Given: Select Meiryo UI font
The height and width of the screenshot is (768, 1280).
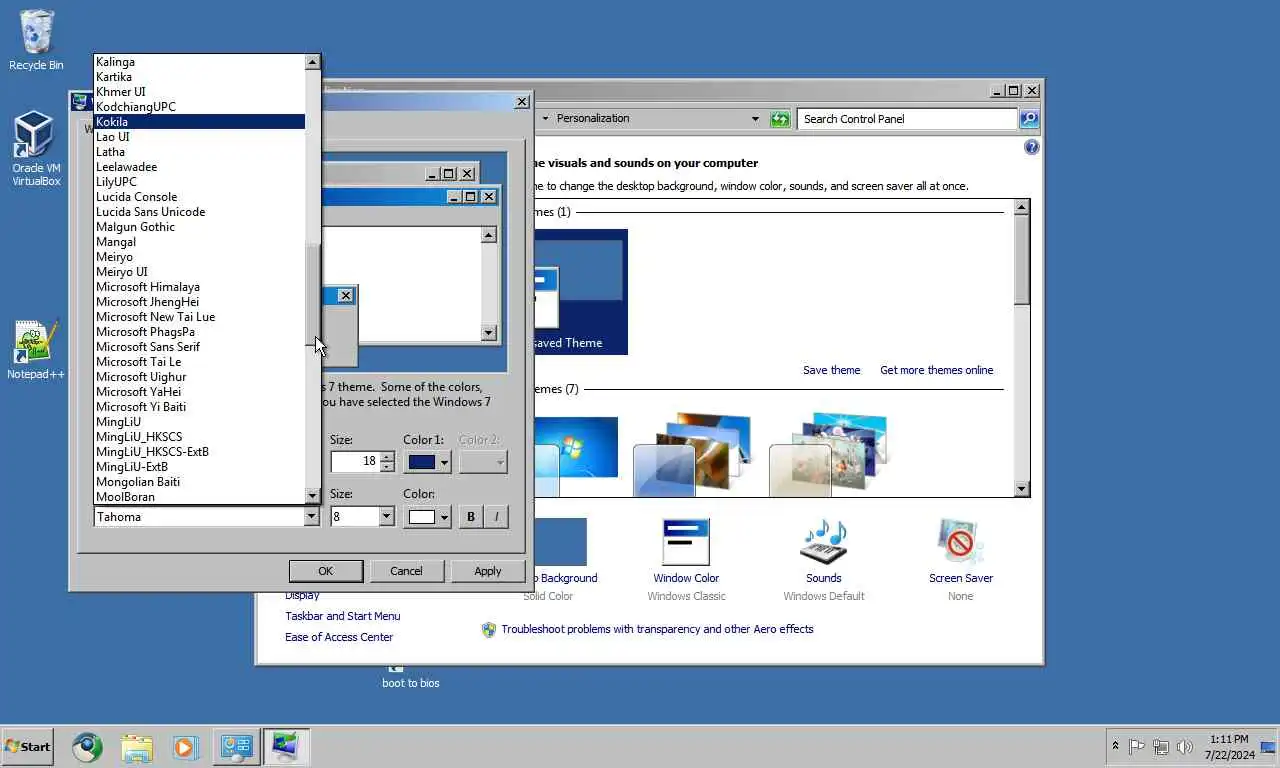Looking at the screenshot, I should tap(199, 272).
